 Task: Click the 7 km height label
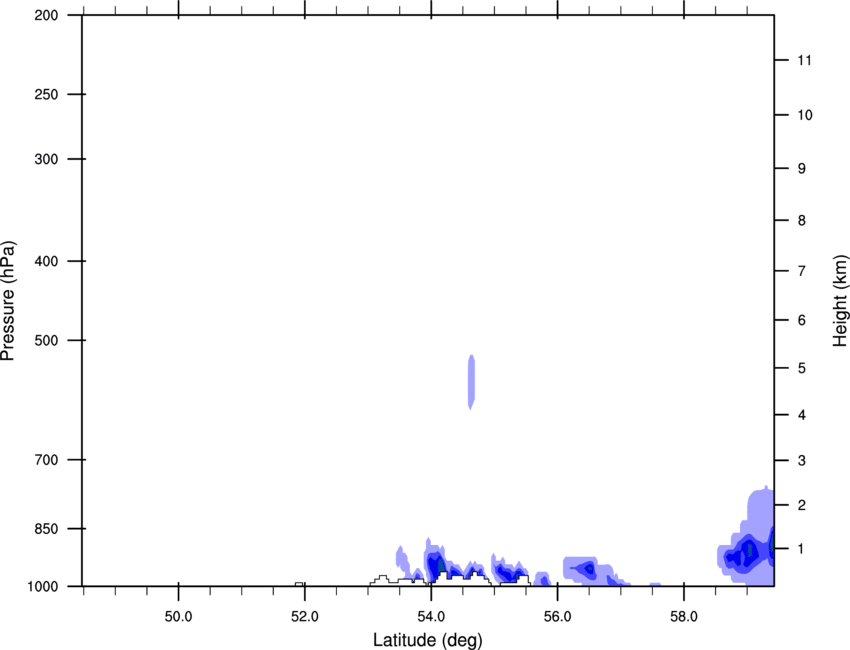pyautogui.click(x=802, y=271)
